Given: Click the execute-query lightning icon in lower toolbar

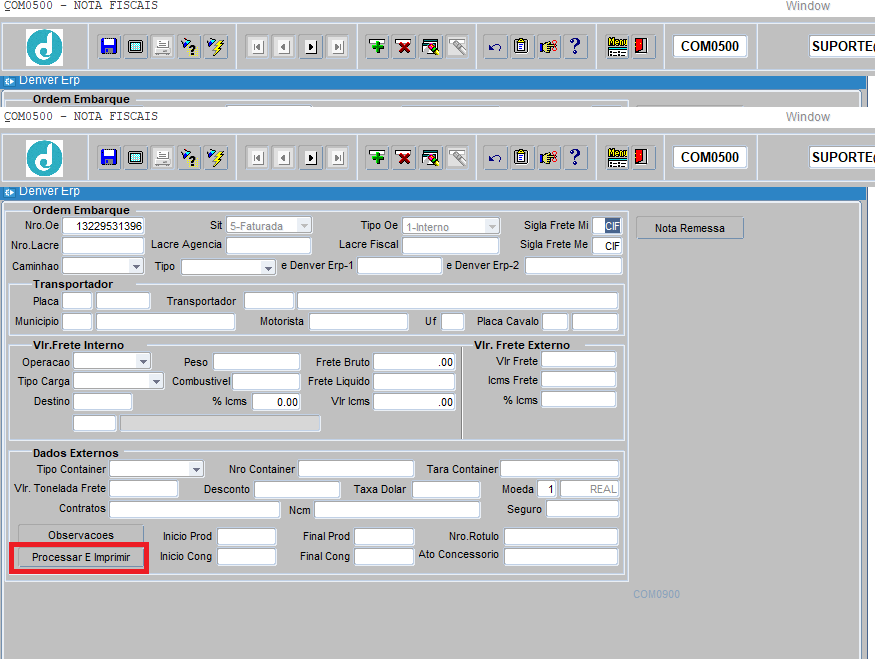Looking at the screenshot, I should tap(216, 157).
